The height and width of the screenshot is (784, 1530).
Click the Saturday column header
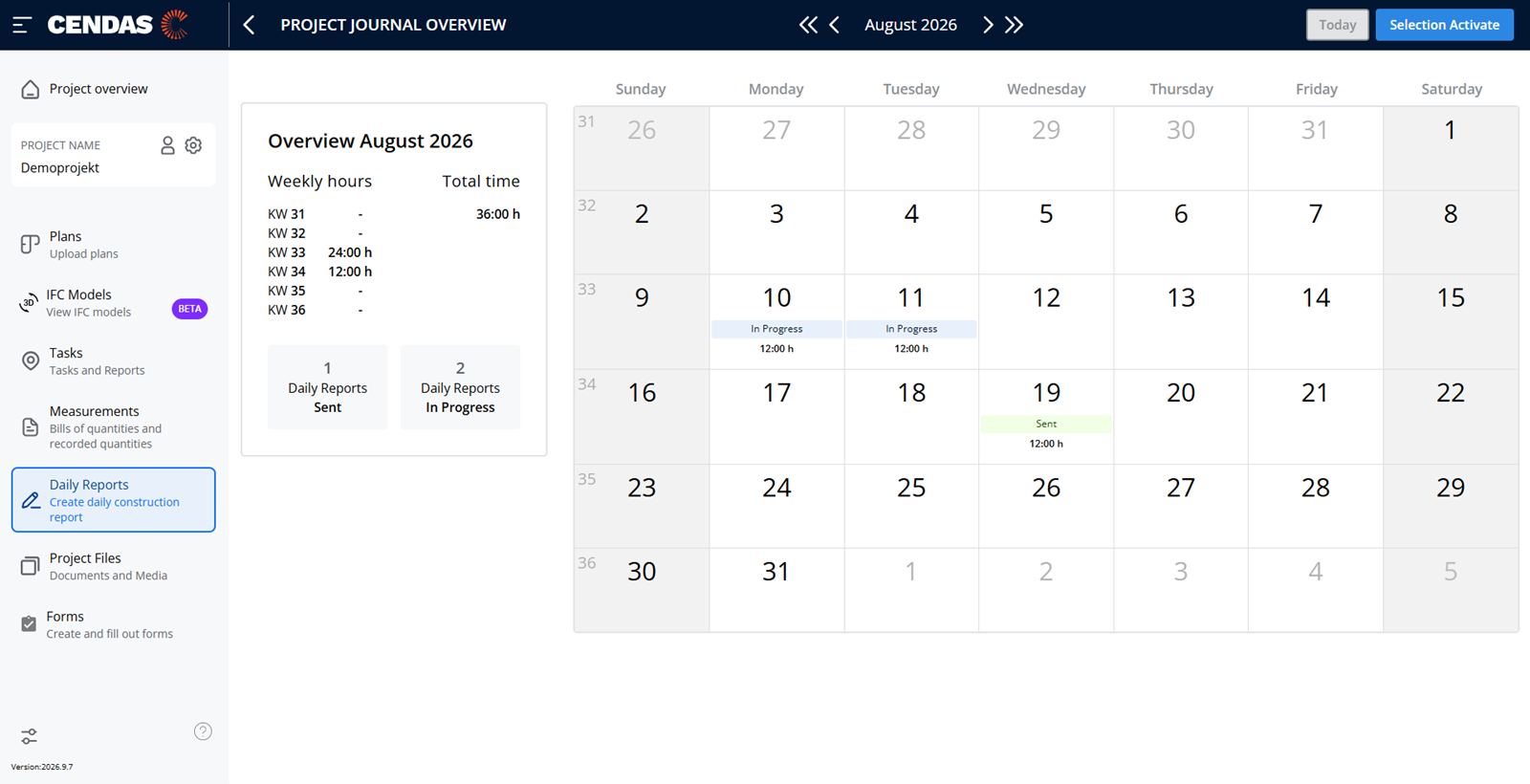click(x=1452, y=89)
